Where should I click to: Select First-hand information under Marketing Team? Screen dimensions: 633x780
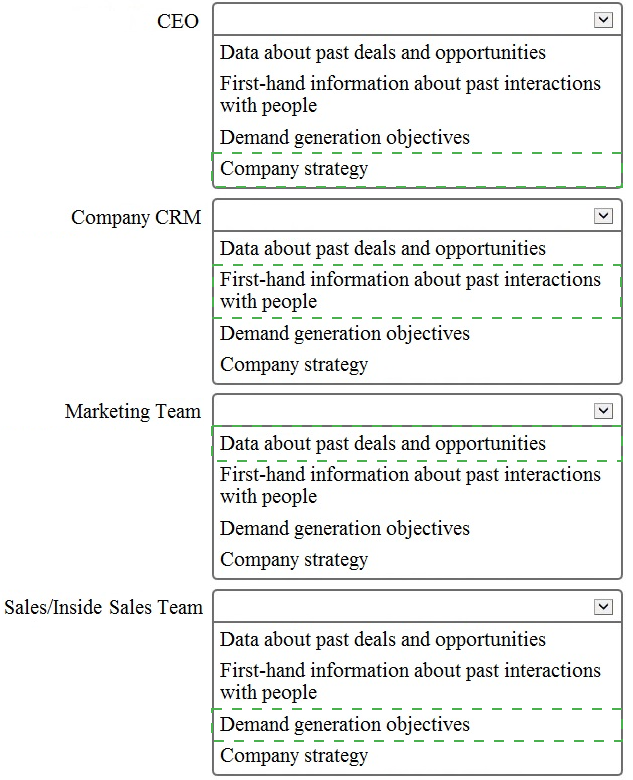pyautogui.click(x=417, y=486)
